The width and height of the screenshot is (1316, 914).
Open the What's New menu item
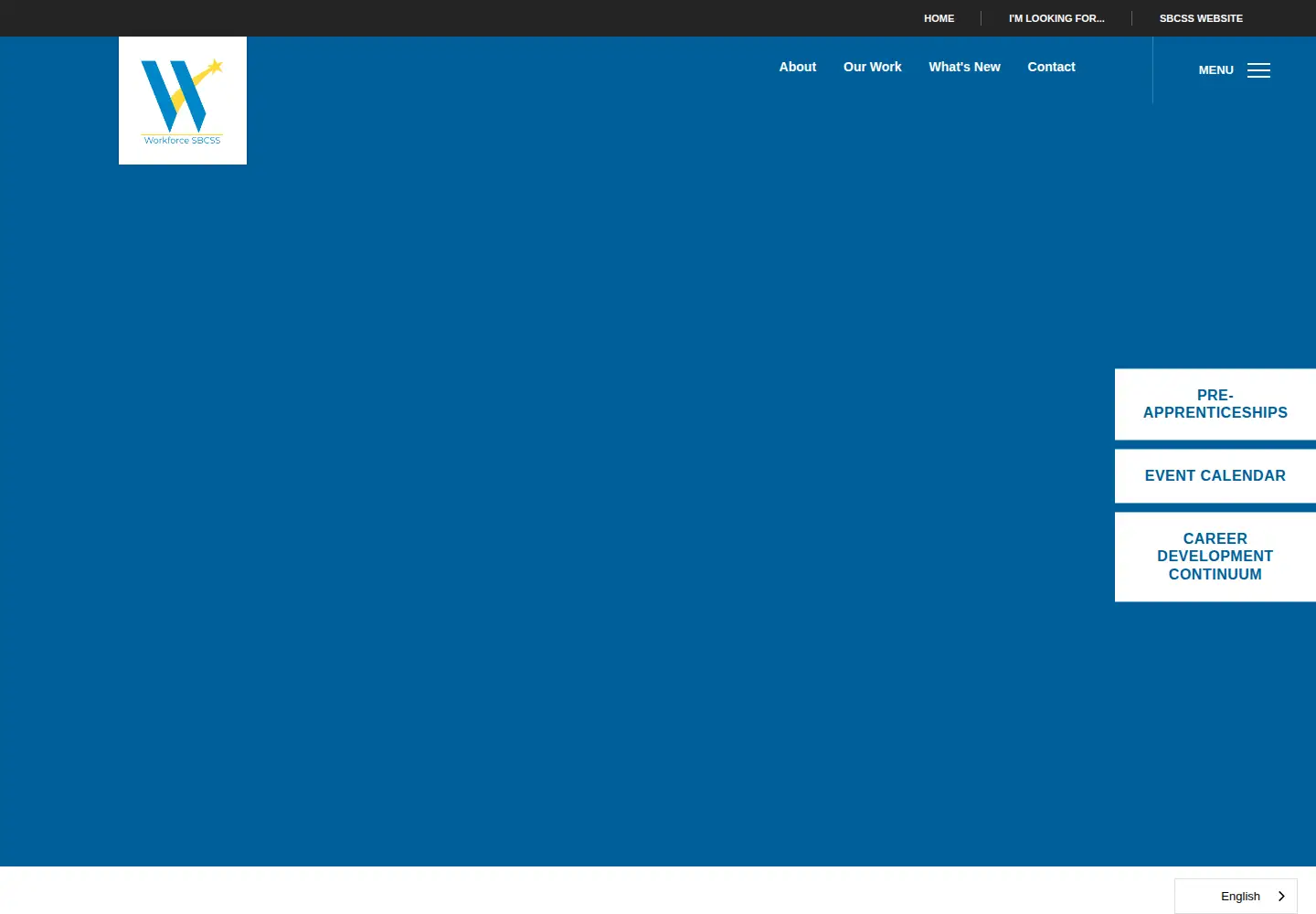click(x=964, y=67)
